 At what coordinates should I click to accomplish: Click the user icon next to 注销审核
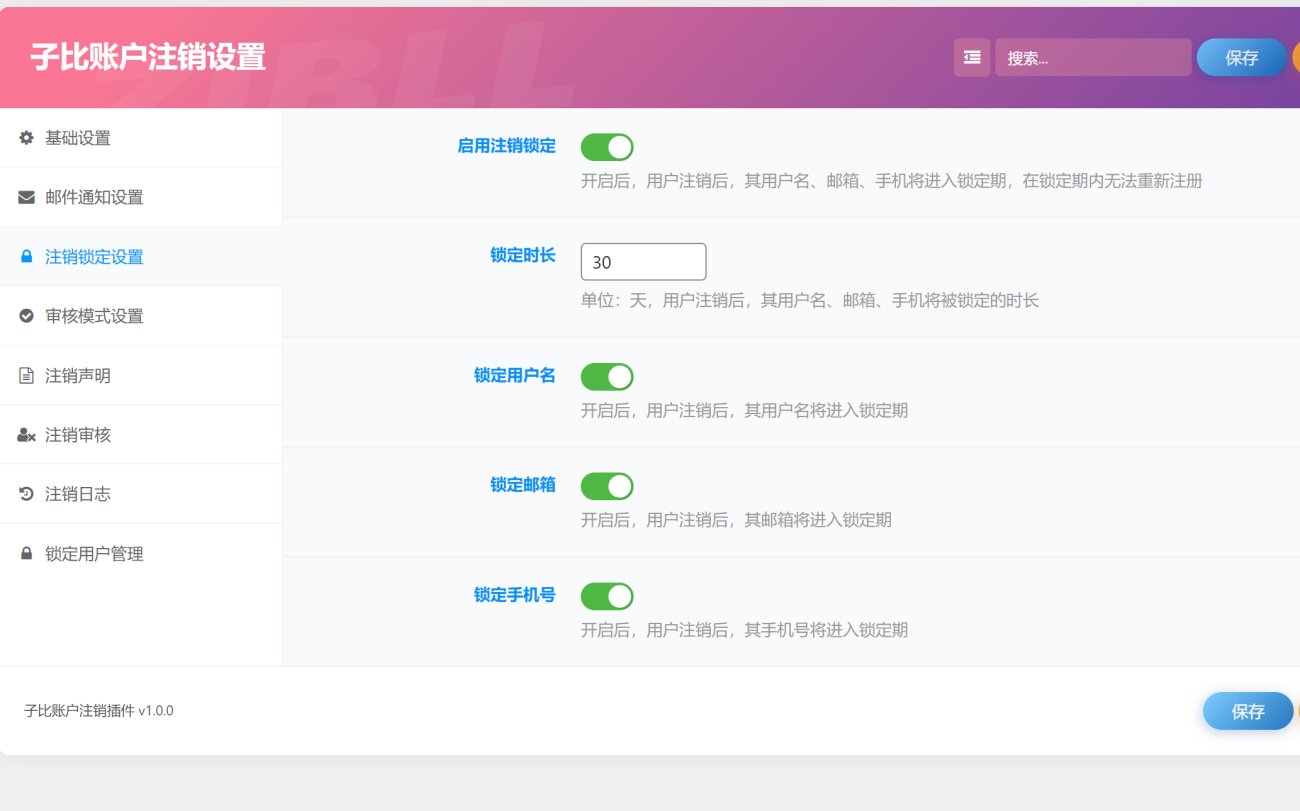tap(25, 434)
